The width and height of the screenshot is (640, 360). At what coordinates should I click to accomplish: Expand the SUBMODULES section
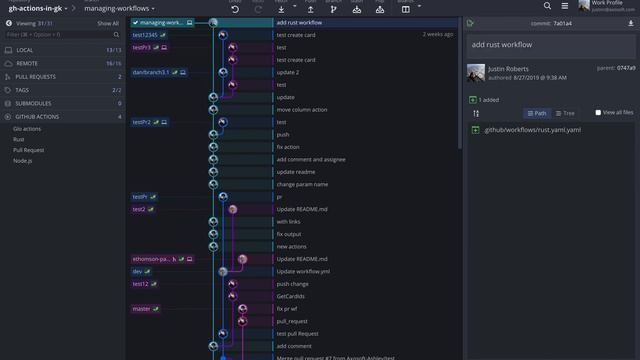(63, 103)
